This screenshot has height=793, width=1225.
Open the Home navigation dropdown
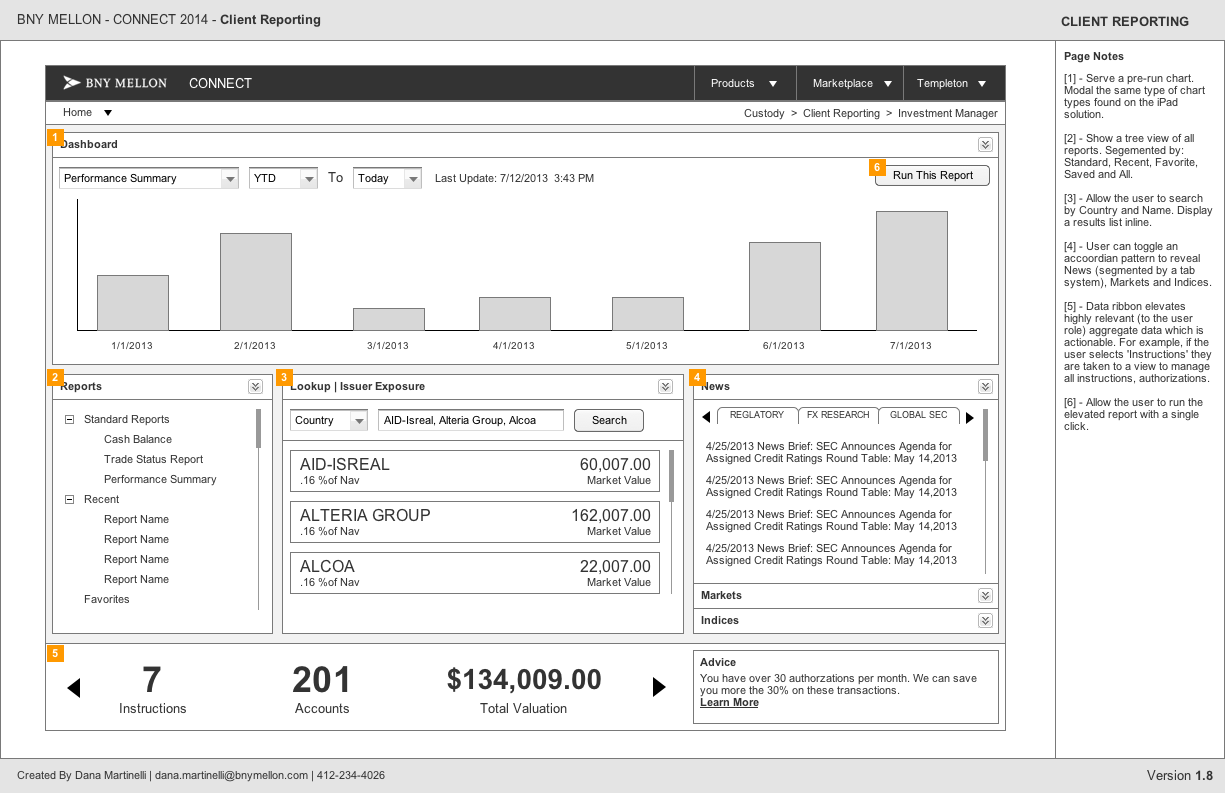coord(88,112)
